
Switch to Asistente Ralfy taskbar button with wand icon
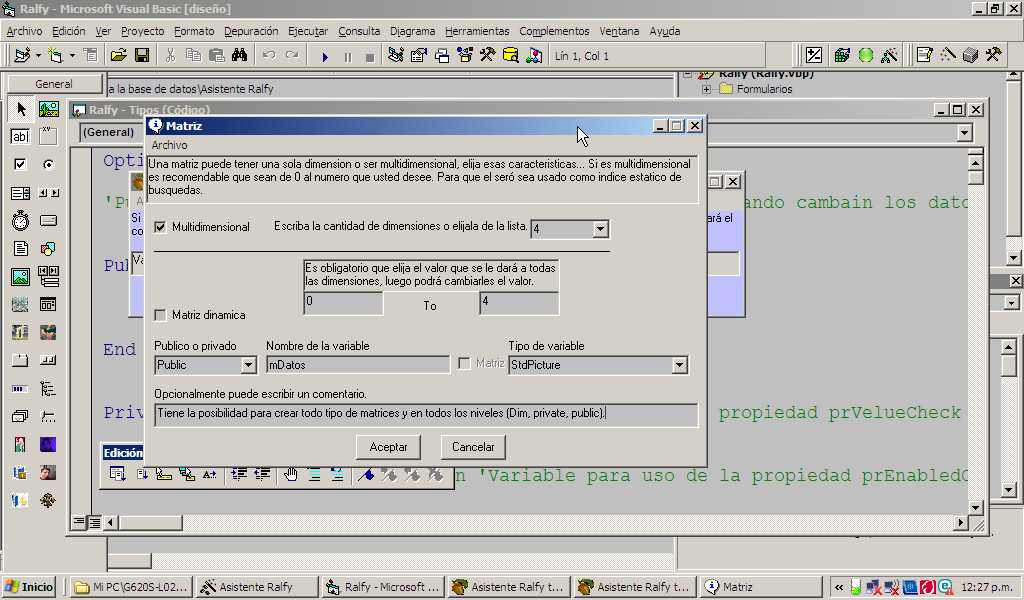click(x=256, y=587)
